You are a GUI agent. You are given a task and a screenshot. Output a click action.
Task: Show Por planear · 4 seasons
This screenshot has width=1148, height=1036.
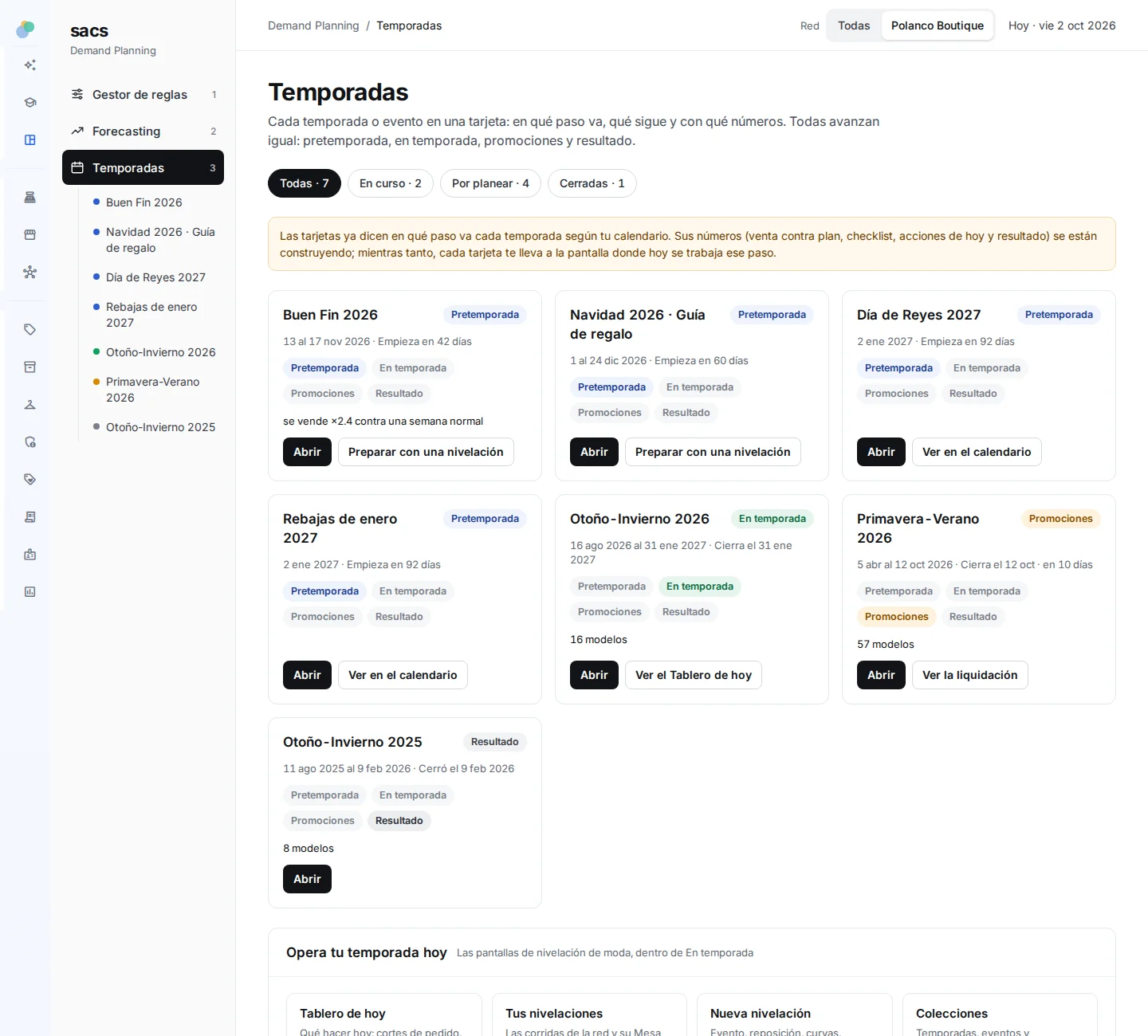tap(490, 183)
